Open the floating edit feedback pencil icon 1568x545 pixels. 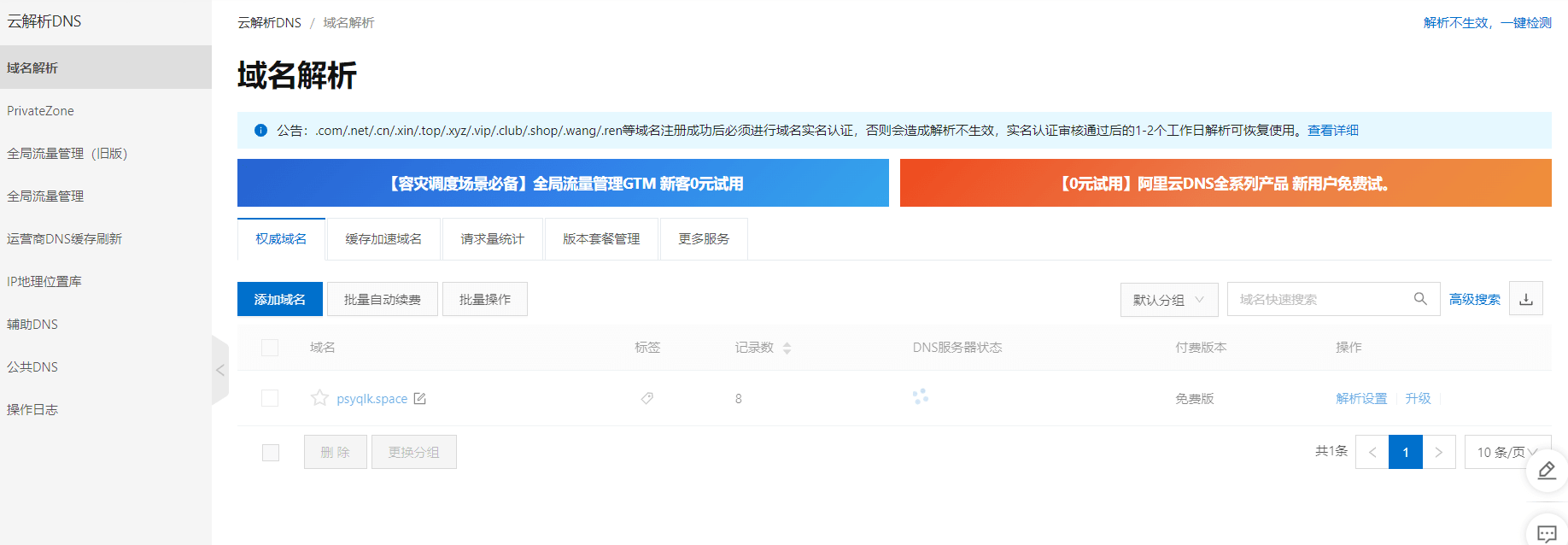coord(1547,471)
